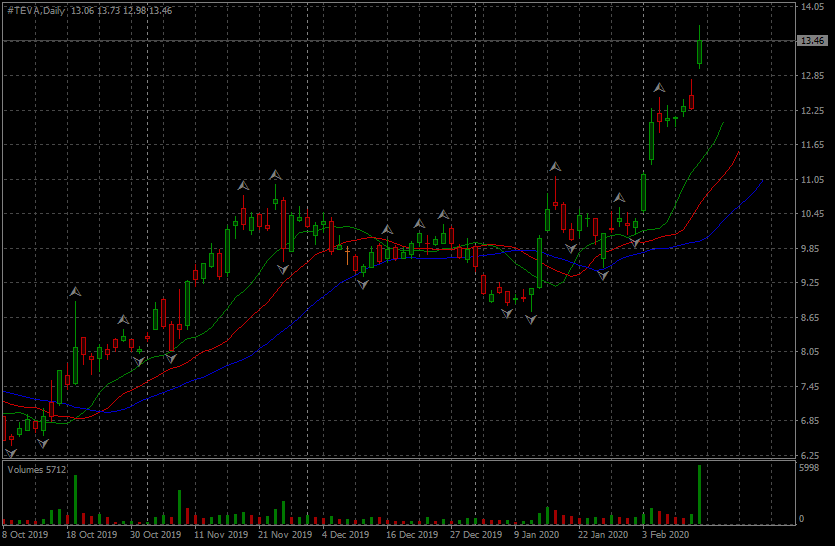Click the #TEVA,Daily chart title
Viewport: 835px width, 546px height.
click(x=35, y=10)
